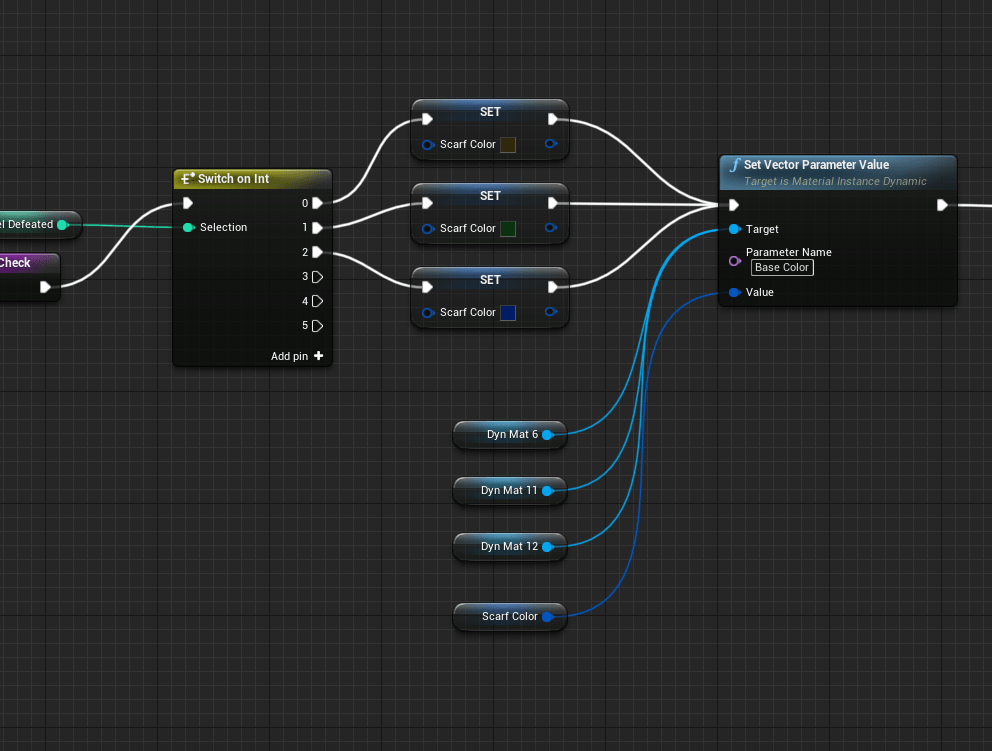Image resolution: width=992 pixels, height=751 pixels.
Task: Click the top SET node's execution output pin
Action: point(553,119)
